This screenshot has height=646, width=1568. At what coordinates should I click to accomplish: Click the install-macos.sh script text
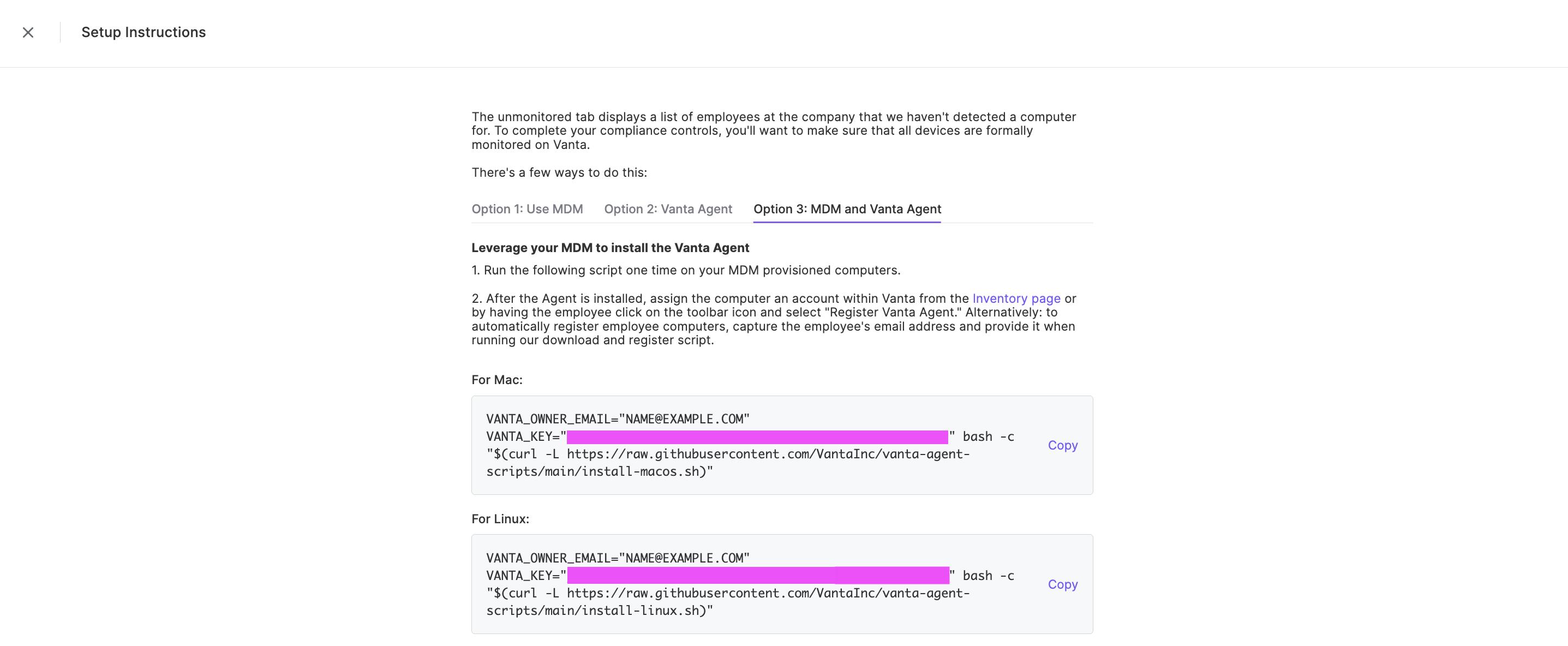[x=600, y=471]
